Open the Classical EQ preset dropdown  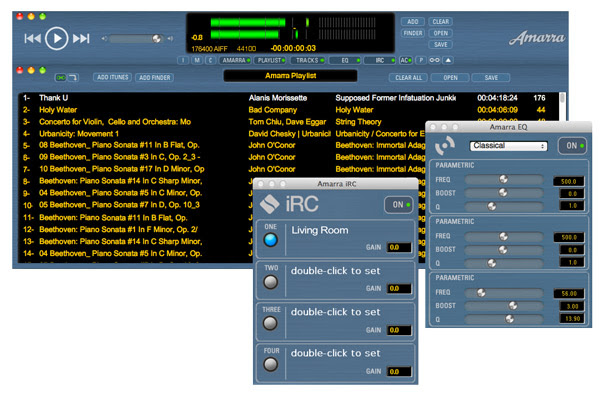tap(508, 146)
